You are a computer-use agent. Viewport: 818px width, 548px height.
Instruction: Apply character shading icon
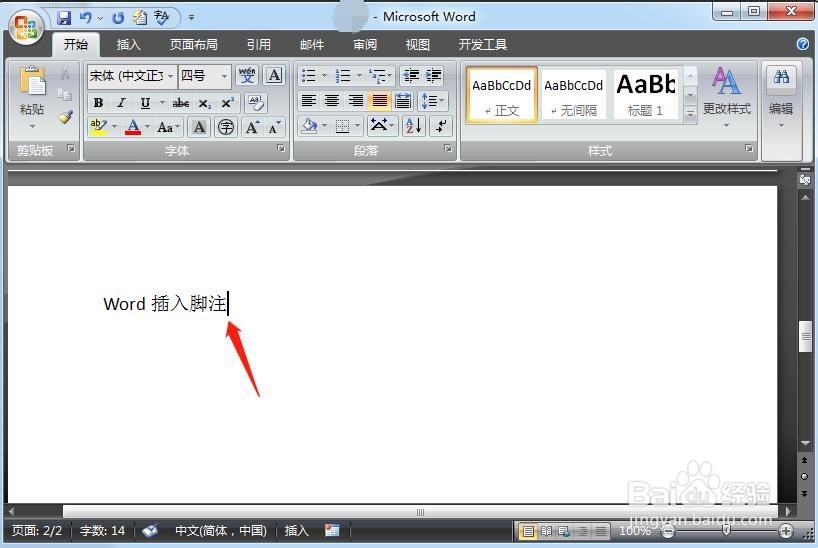click(x=199, y=127)
